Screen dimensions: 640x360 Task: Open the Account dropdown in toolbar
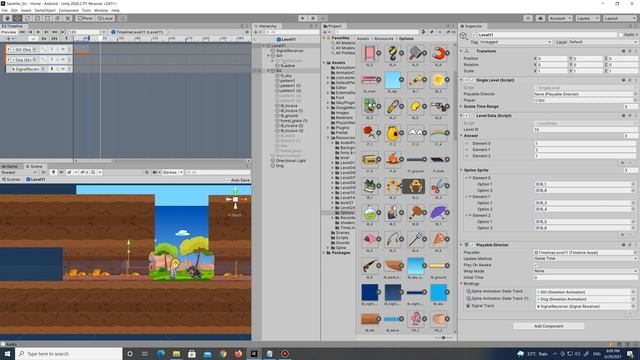(x=560, y=18)
